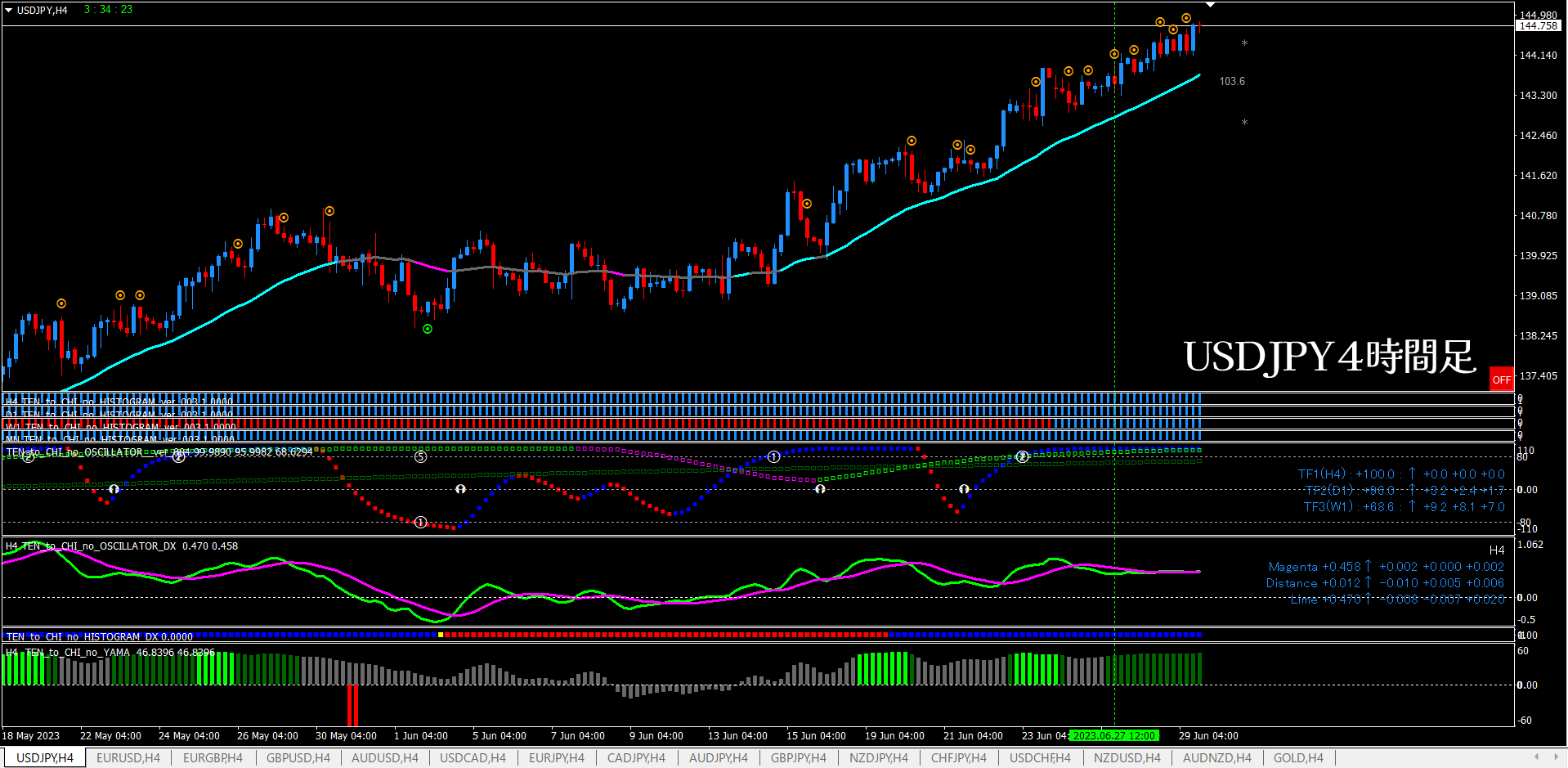The image size is (1568, 768).
Task: Click the TF3(W1) +68.6 readout
Action: pos(1404,506)
